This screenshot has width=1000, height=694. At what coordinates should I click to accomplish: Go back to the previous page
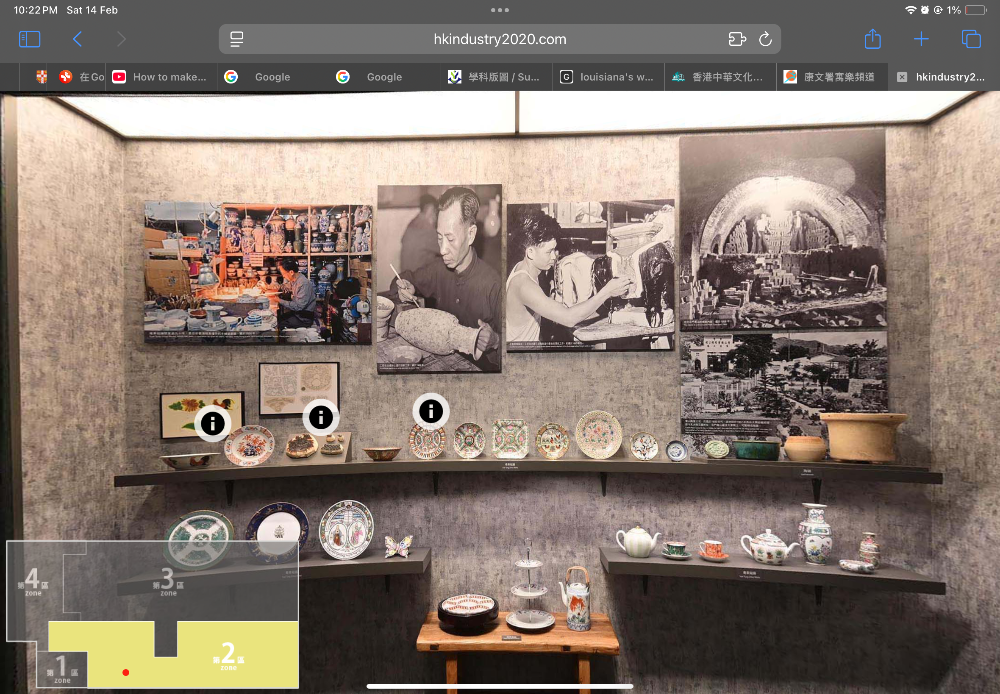coord(77,39)
